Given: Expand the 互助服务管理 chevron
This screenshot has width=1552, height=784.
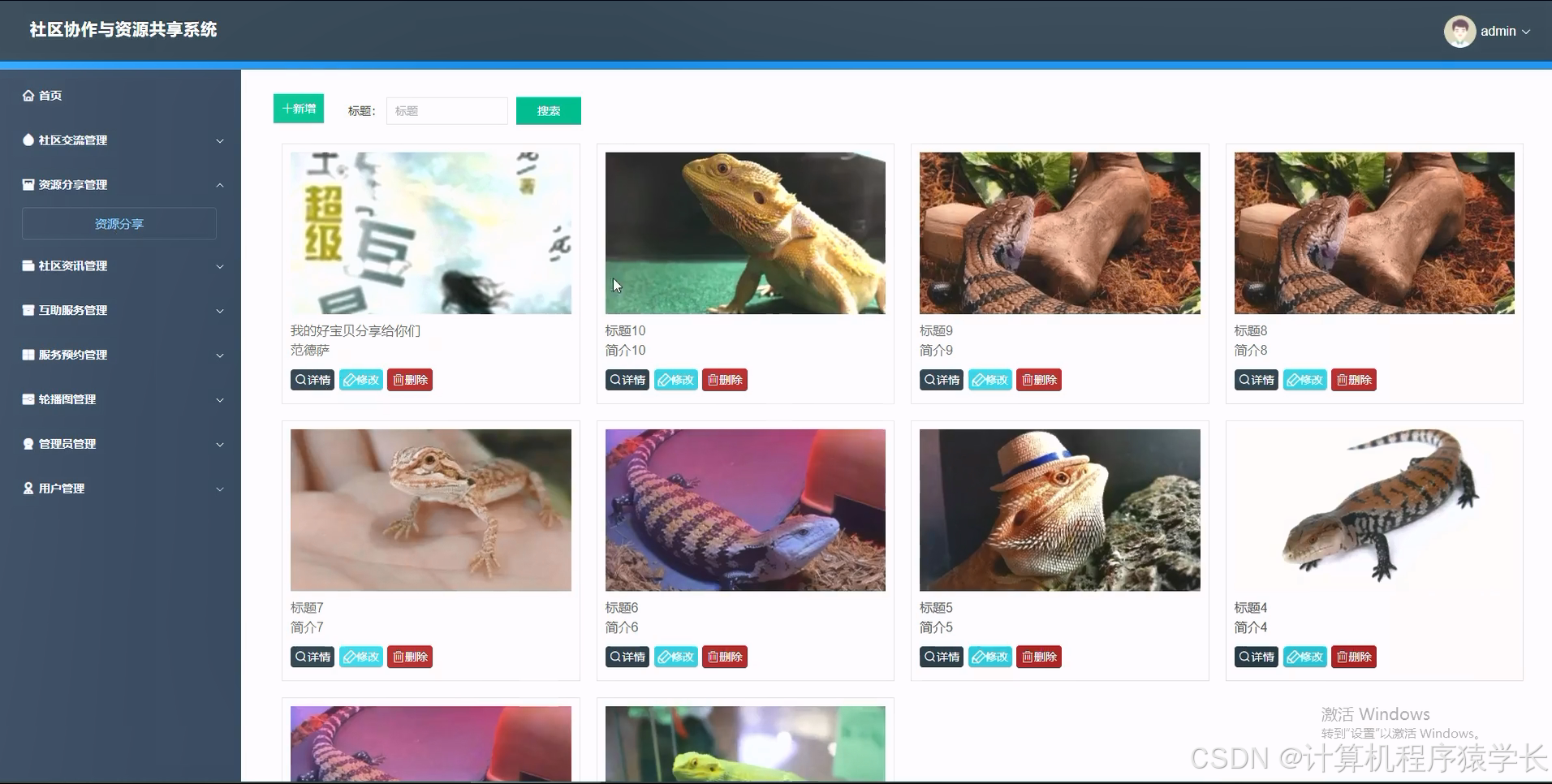Looking at the screenshot, I should 220,312.
